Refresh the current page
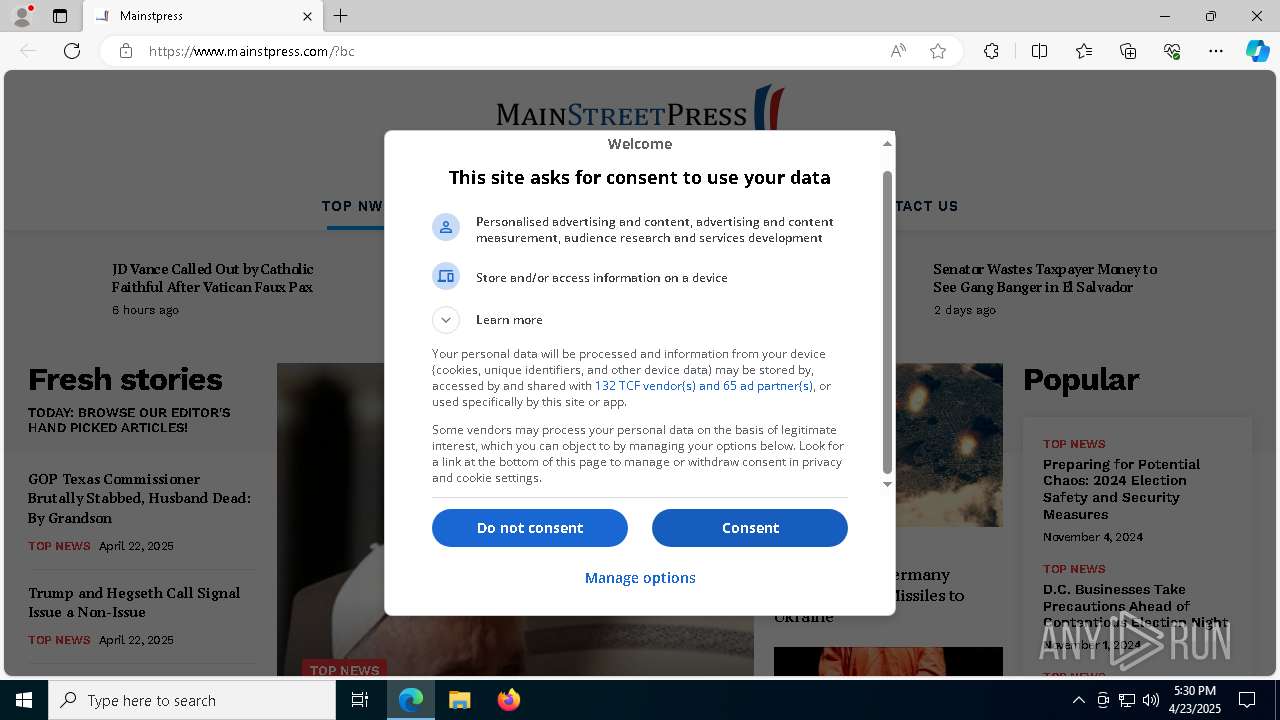1280x720 pixels. coord(72,51)
